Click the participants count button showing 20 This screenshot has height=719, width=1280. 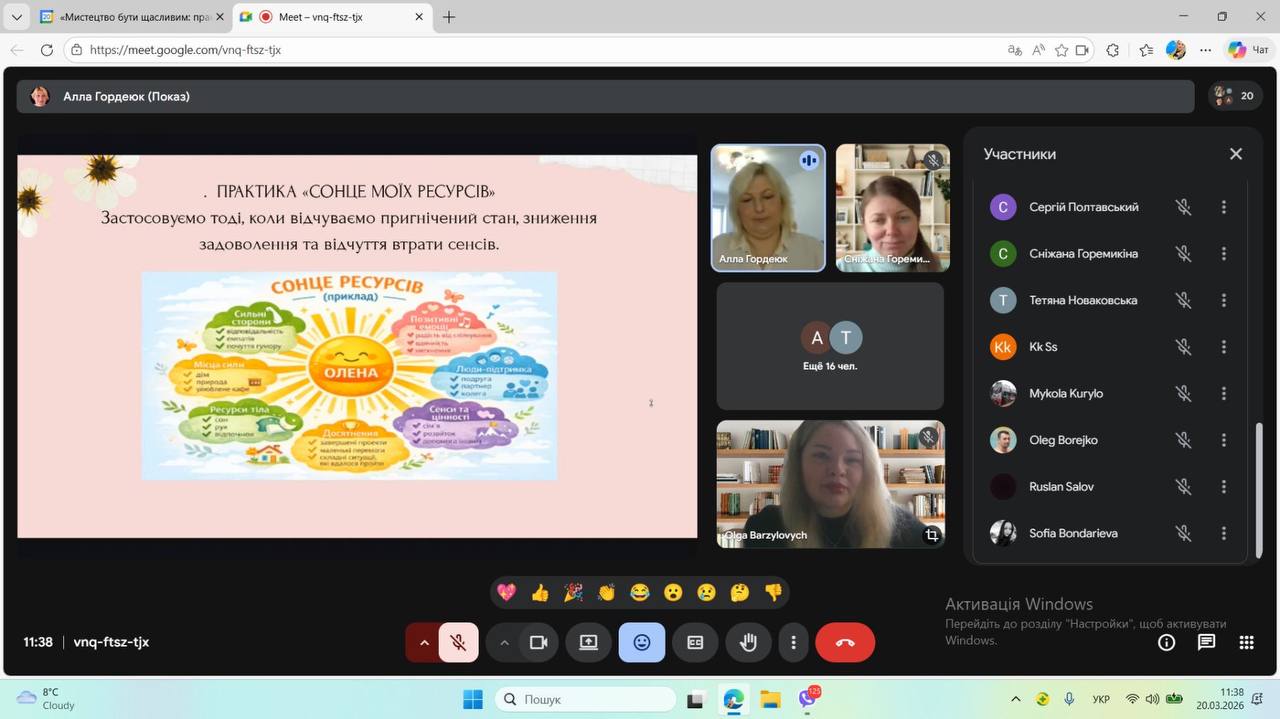coord(1234,96)
